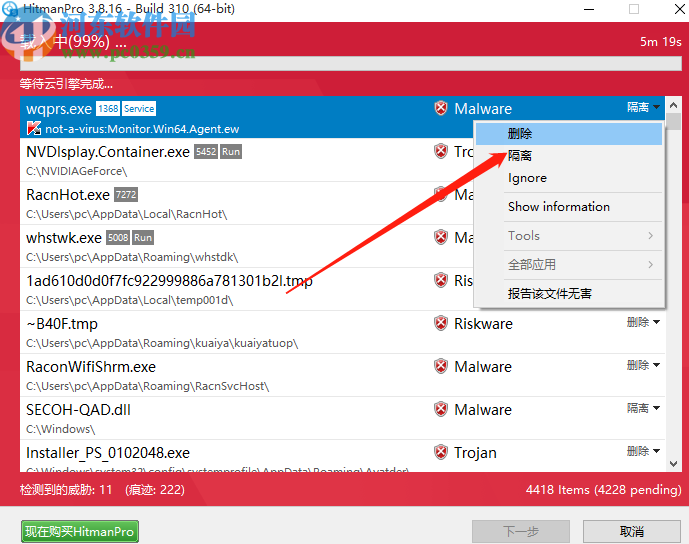
Task: Click the shield icon in the whstwk.exe row
Action: (441, 237)
